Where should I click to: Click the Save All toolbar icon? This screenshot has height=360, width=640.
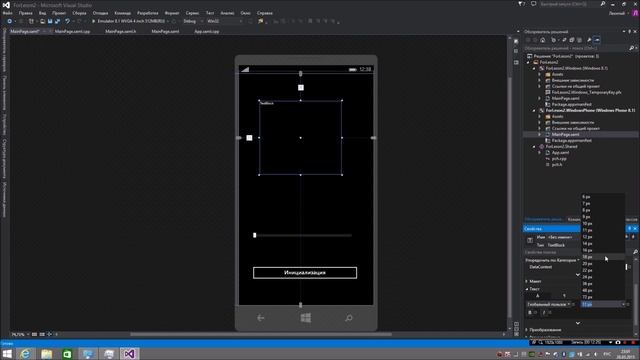(57, 21)
